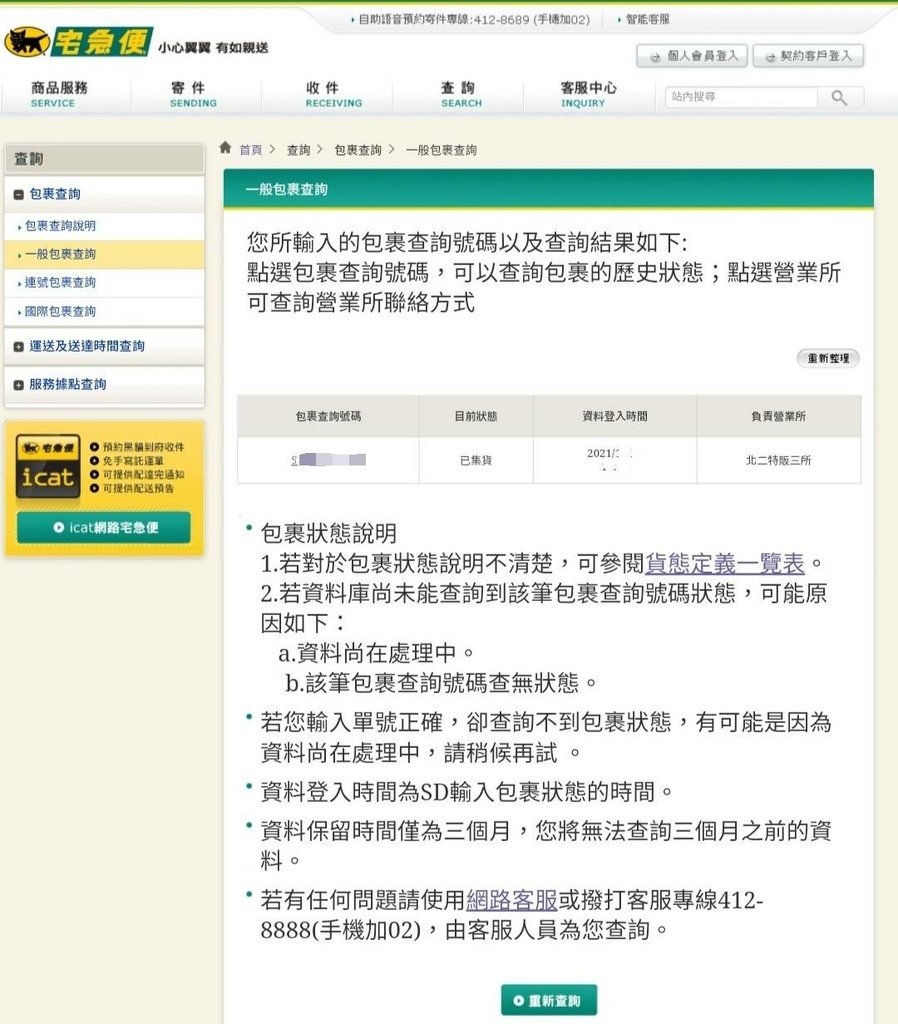
Task: Click the 資料登入時間 column header
Action: [x=615, y=417]
